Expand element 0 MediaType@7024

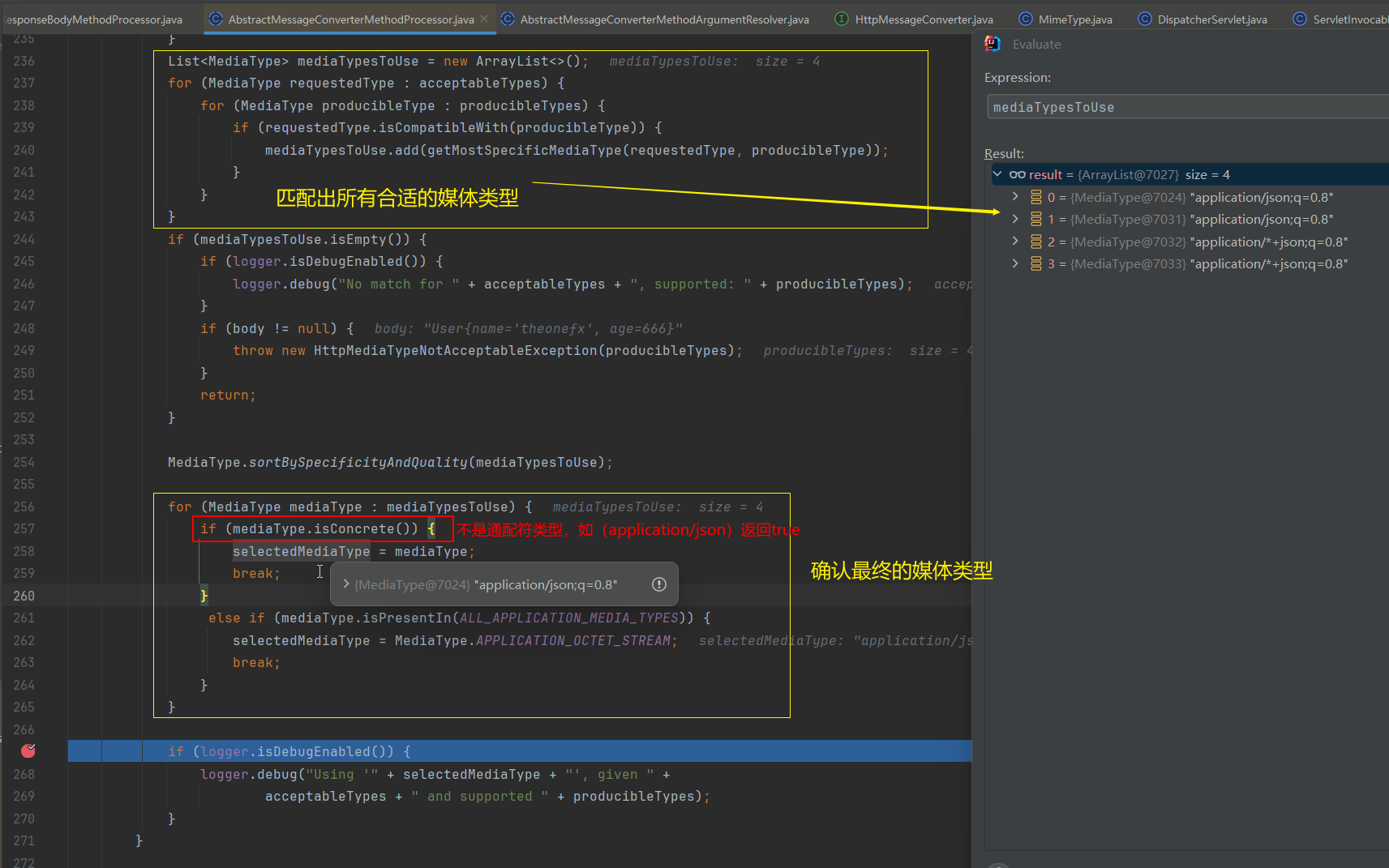click(1015, 197)
